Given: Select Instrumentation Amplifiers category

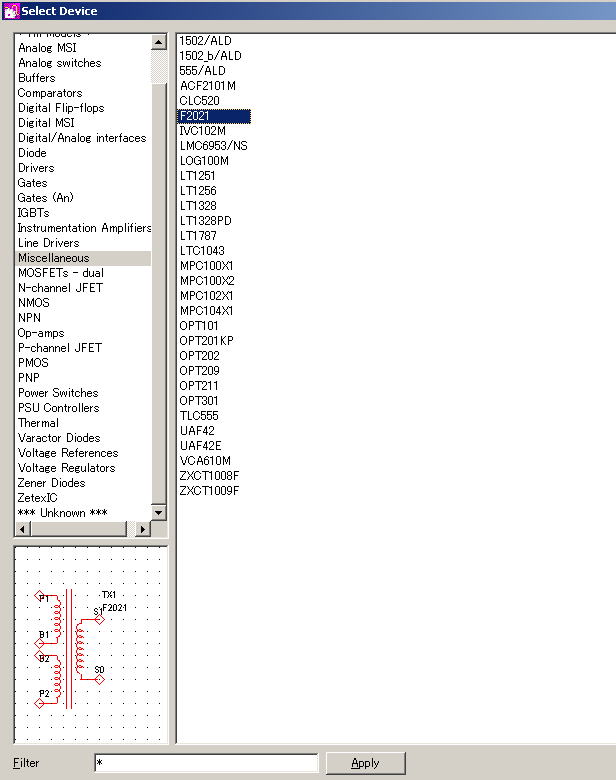Looking at the screenshot, I should pyautogui.click(x=84, y=228).
